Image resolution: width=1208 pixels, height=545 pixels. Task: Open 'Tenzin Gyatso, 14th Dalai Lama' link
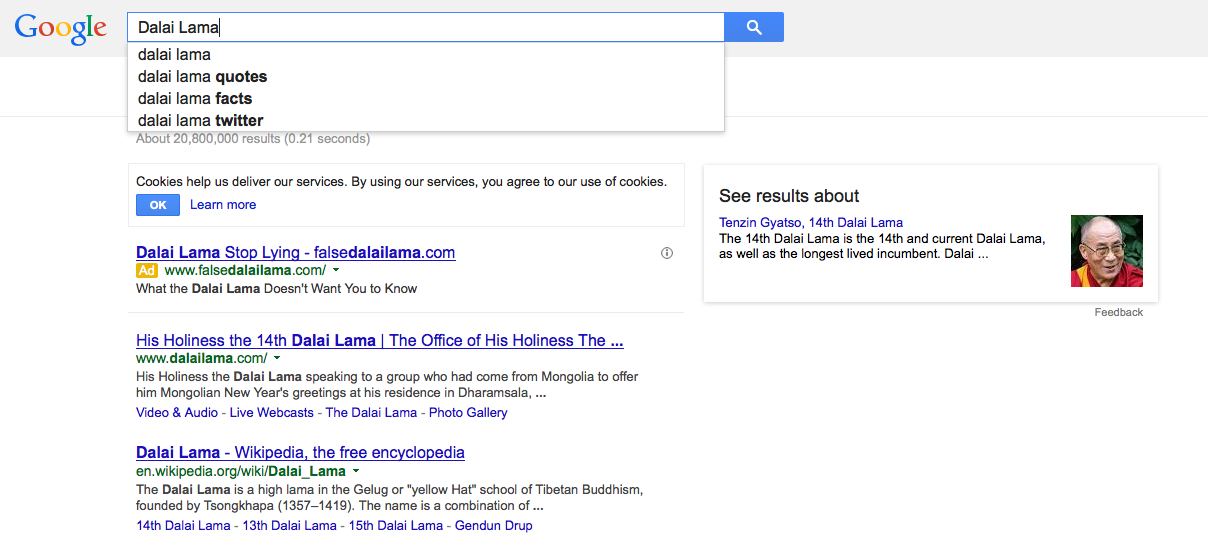811,223
